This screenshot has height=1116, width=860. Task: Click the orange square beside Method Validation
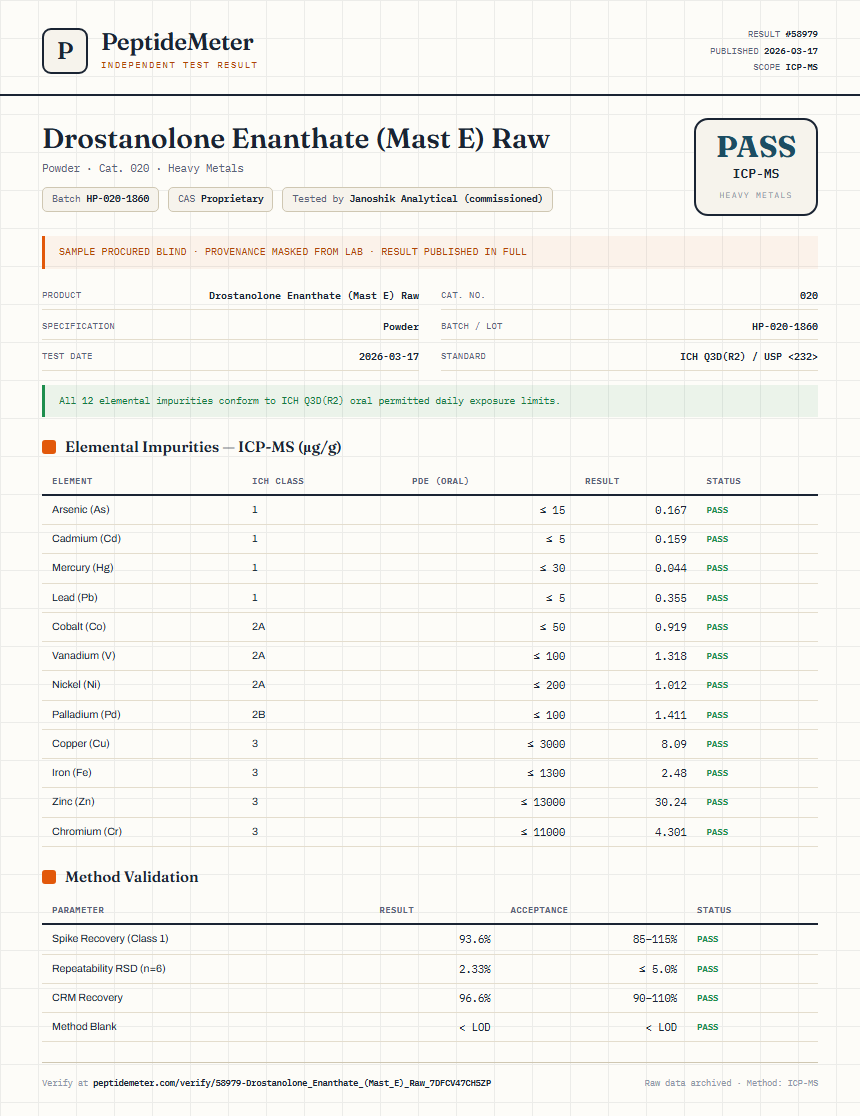[49, 877]
